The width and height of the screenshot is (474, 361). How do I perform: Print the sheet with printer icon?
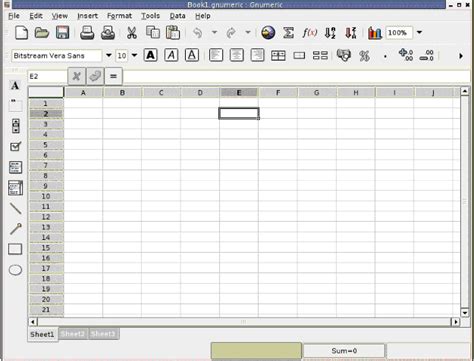click(x=87, y=33)
